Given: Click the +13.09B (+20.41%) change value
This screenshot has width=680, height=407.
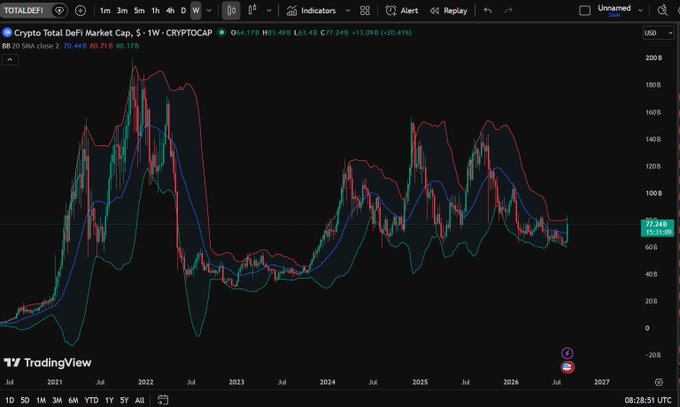Looking at the screenshot, I should click(x=382, y=33).
